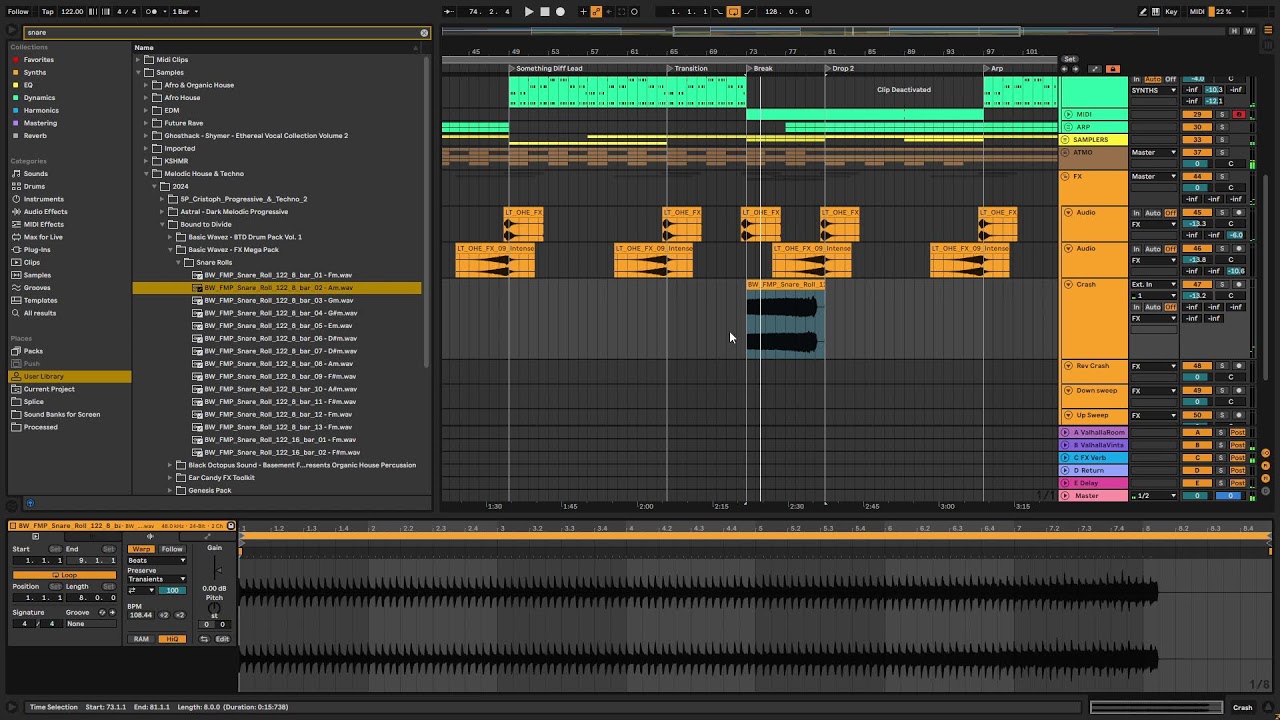Solo the ARP track
This screenshot has height=720, width=1280.
tap(1222, 127)
